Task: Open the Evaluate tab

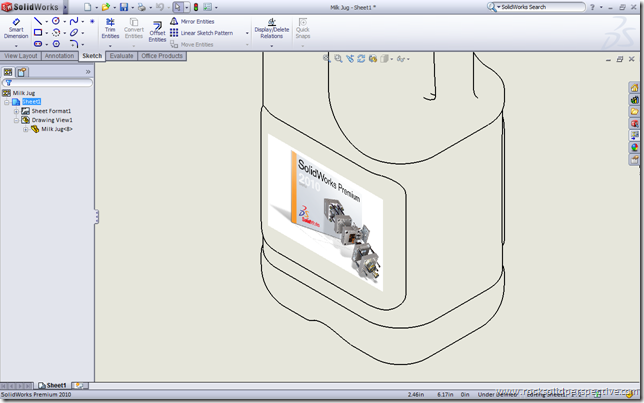Action: 122,56
